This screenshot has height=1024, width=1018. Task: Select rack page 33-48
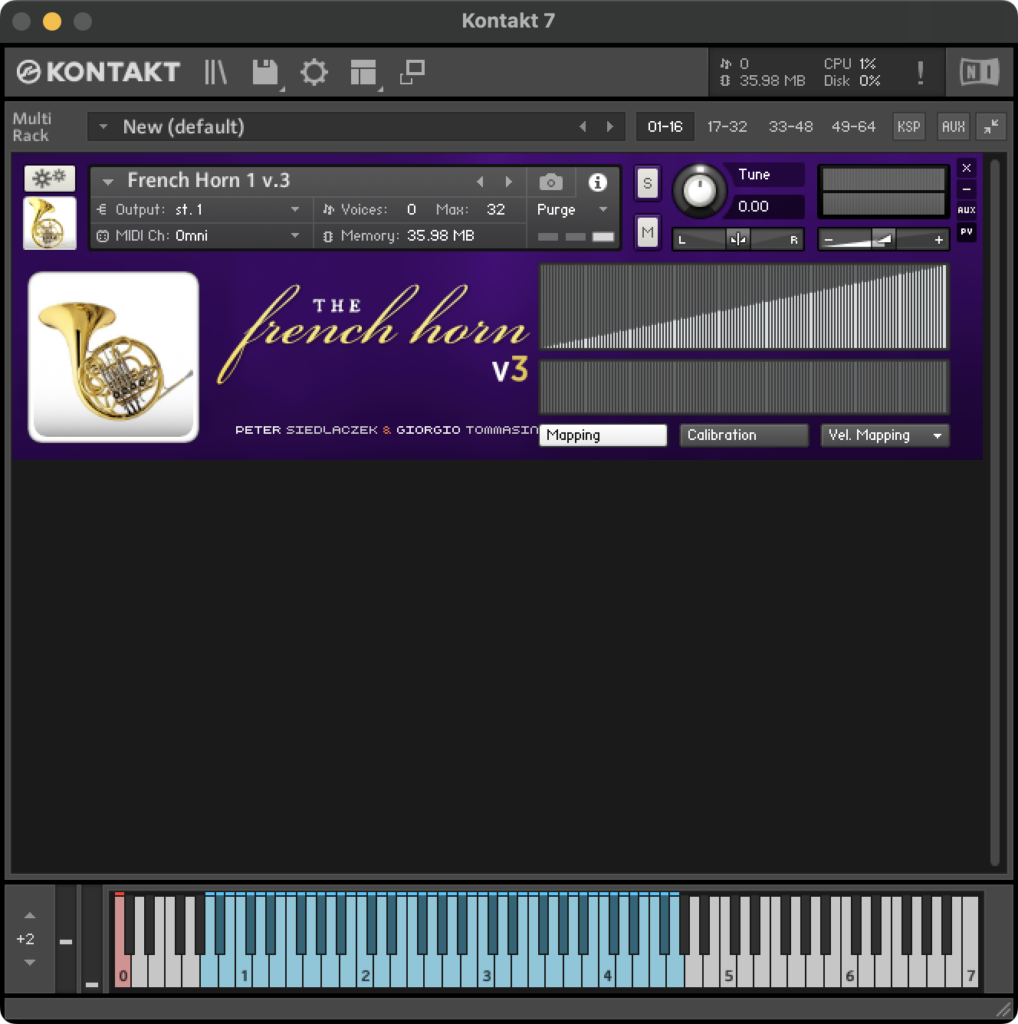790,127
